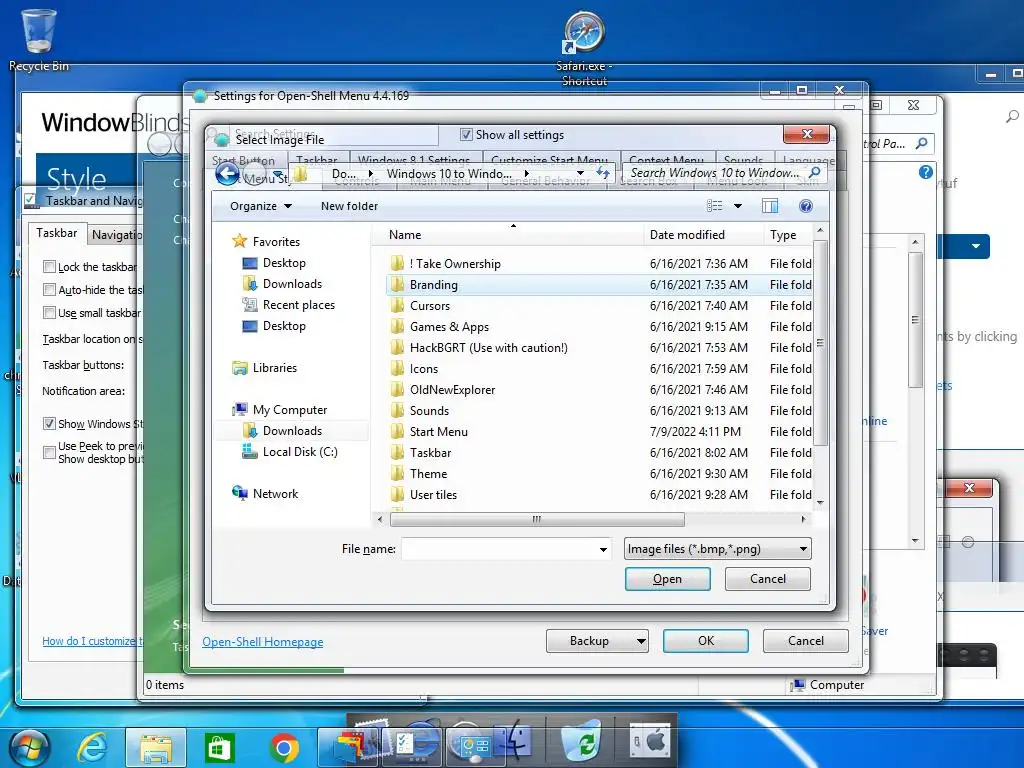Image resolution: width=1024 pixels, height=768 pixels.
Task: Open the blue dropdown in the background window
Action: point(976,247)
